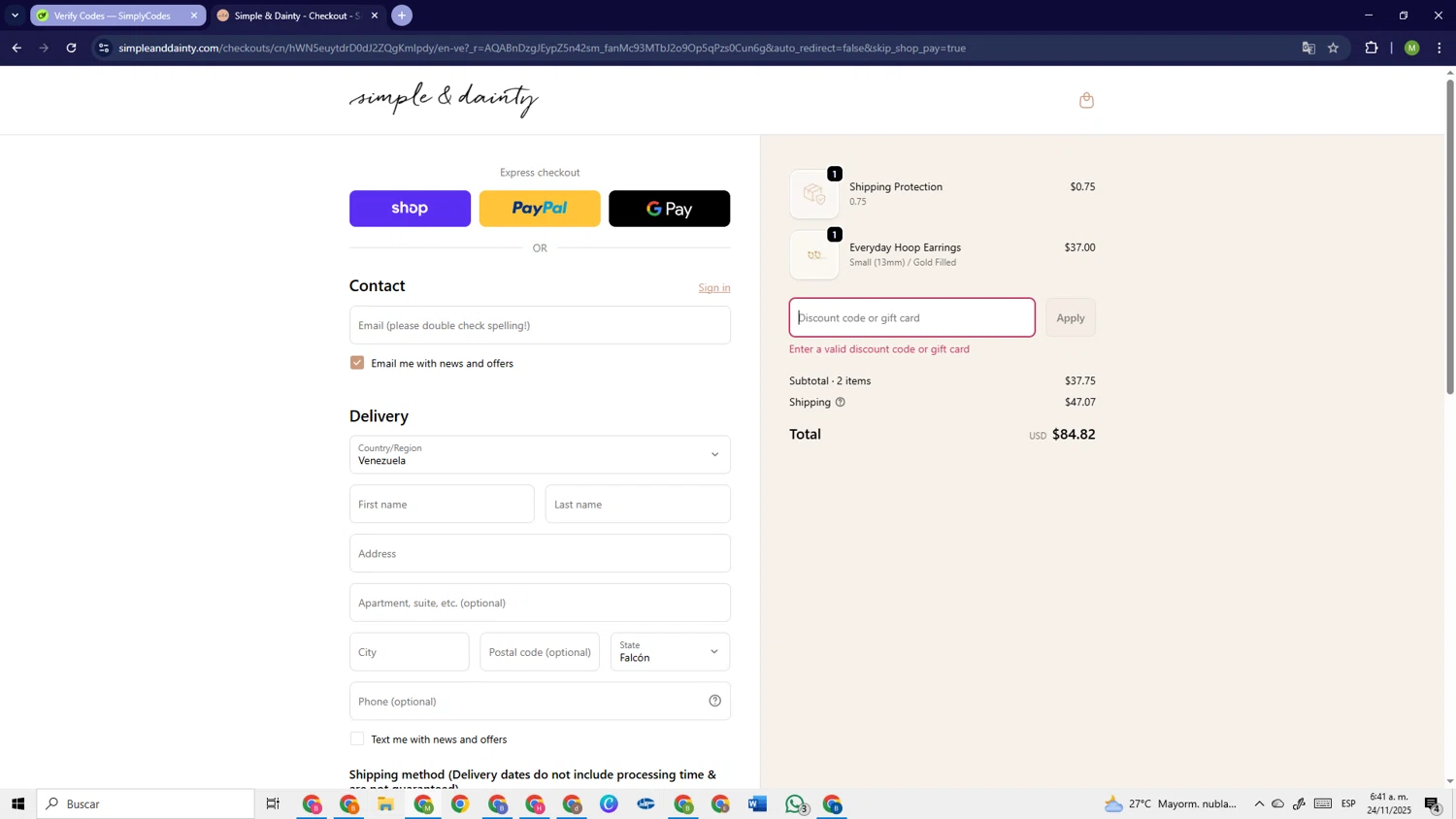Open the HP app taskbar icon
This screenshot has height=819, width=1456.
click(646, 803)
